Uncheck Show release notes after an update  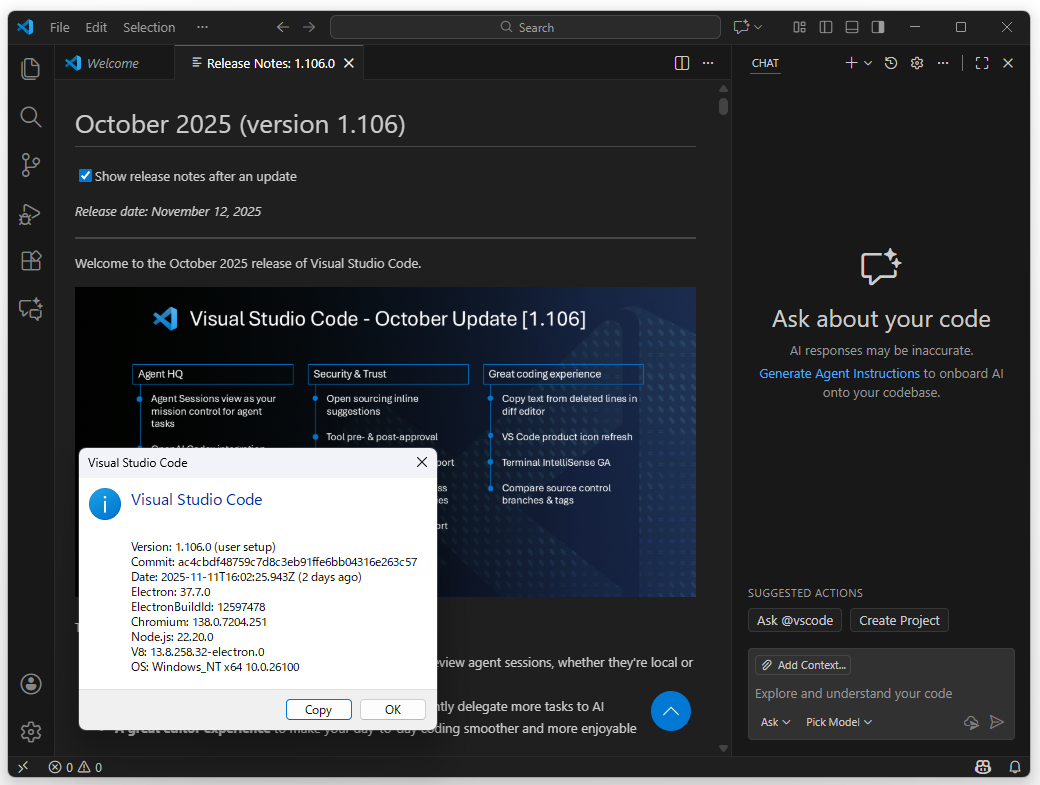[x=85, y=175]
